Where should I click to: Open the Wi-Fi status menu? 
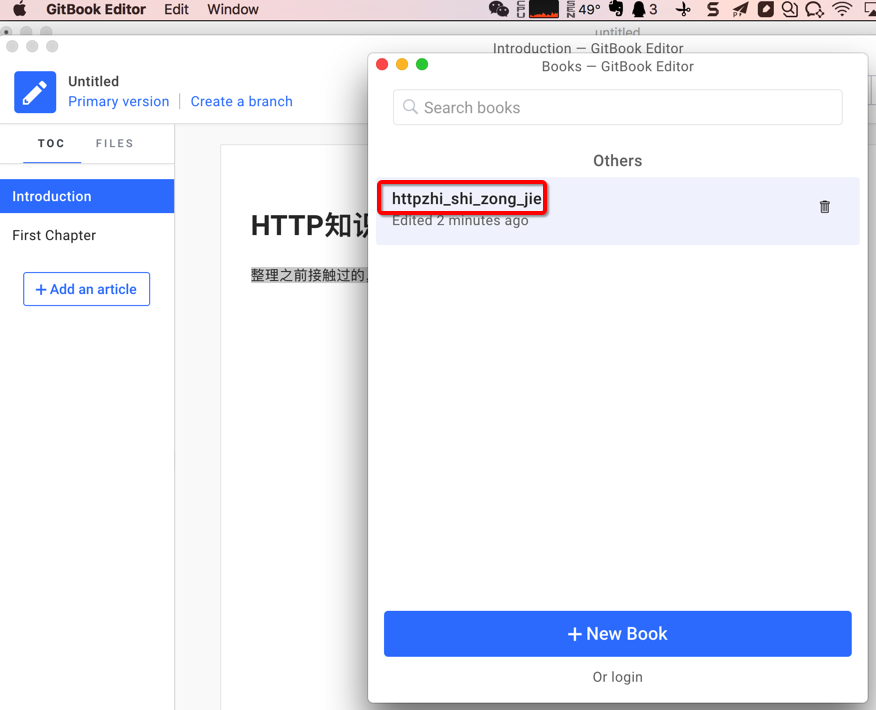point(842,9)
